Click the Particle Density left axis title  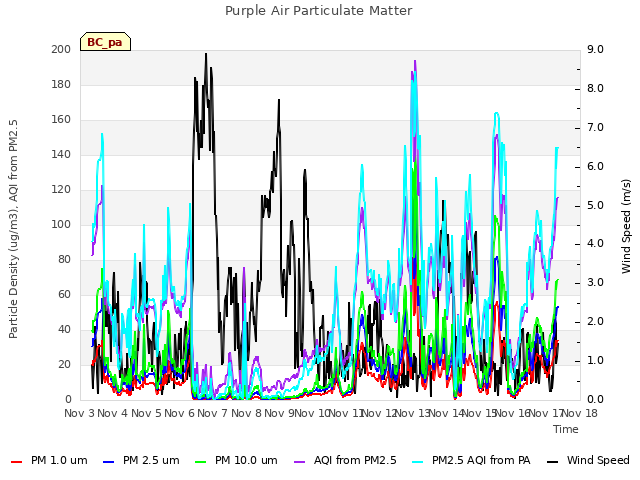point(13,229)
